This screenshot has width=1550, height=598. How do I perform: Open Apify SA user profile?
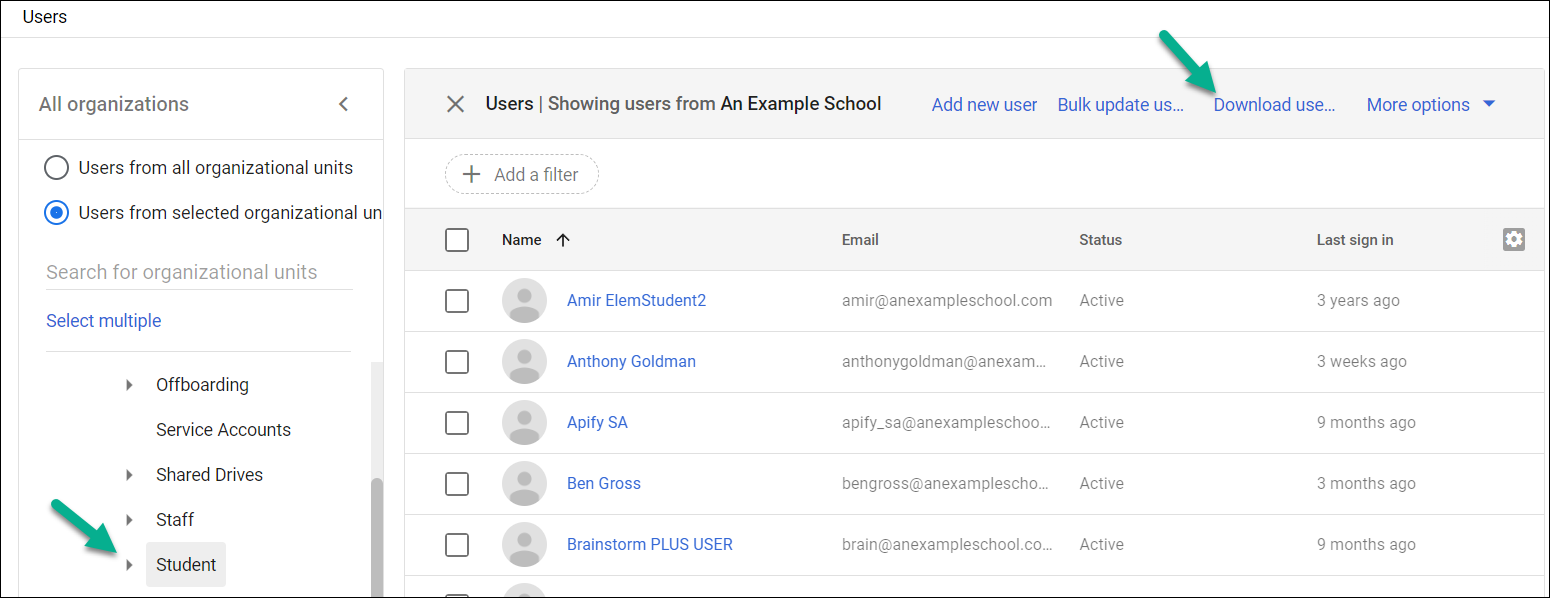point(597,422)
